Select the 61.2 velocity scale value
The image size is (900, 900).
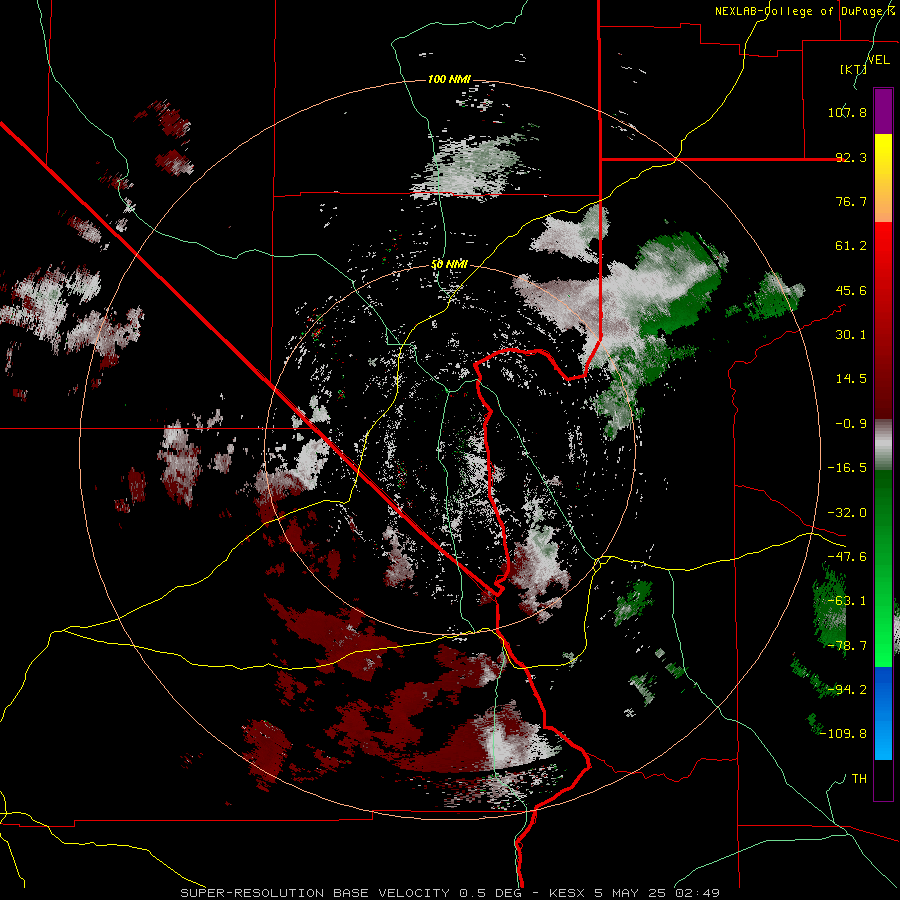[x=851, y=246]
